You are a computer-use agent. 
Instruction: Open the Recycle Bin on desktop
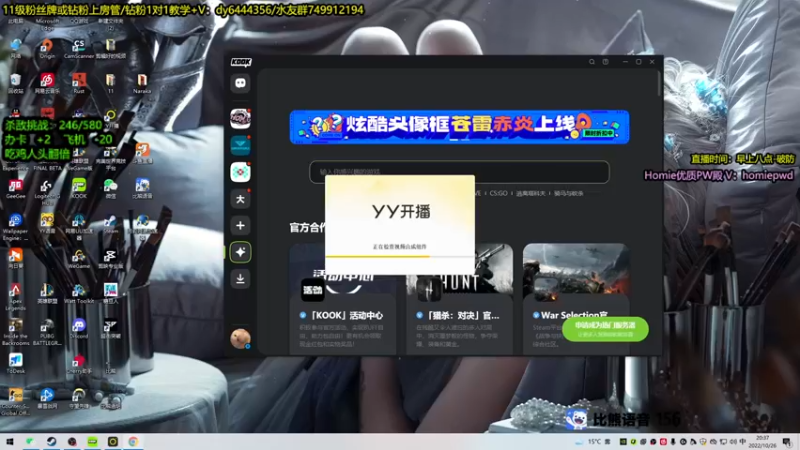pos(15,83)
